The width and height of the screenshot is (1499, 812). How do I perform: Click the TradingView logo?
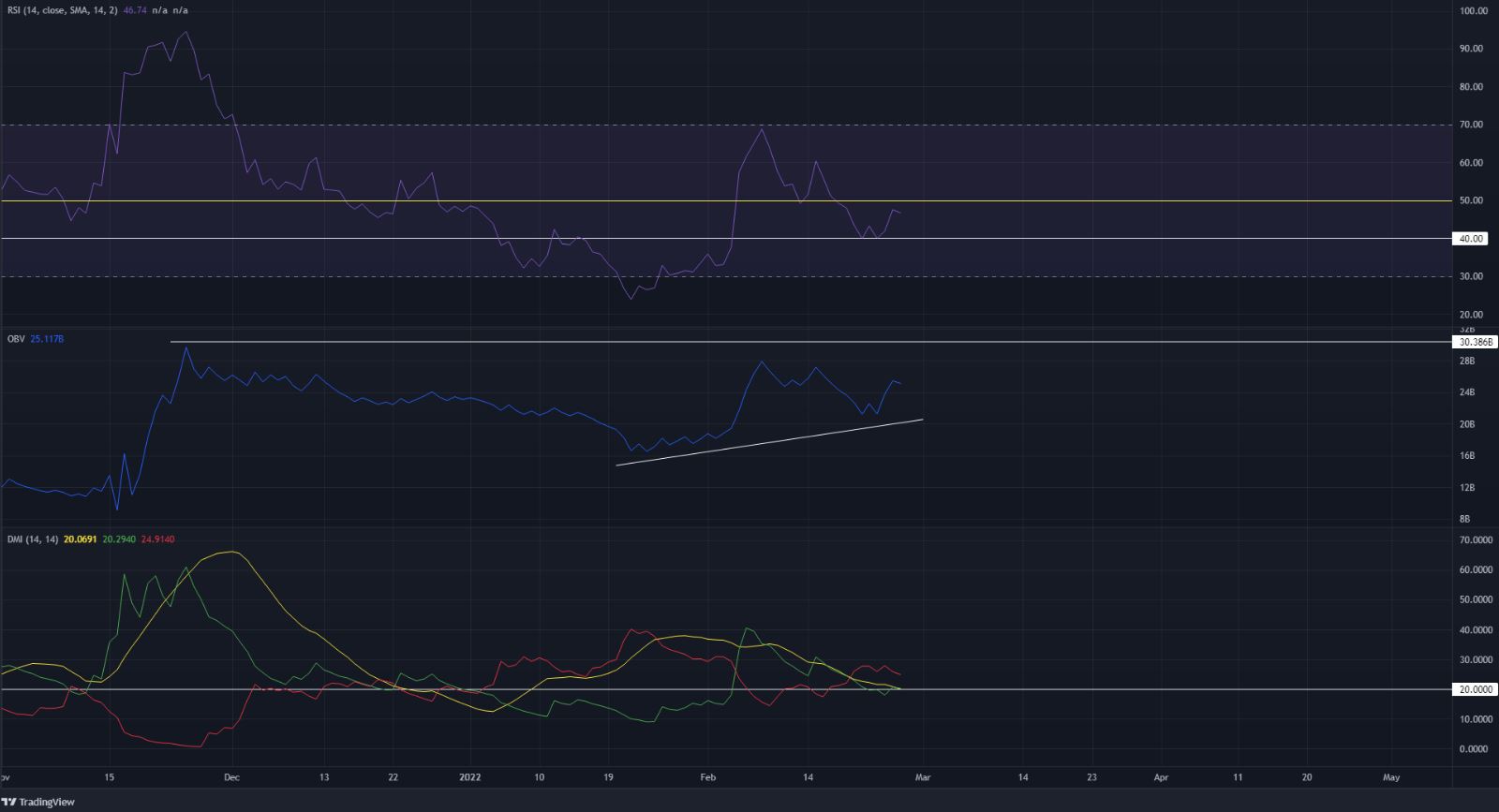click(39, 802)
